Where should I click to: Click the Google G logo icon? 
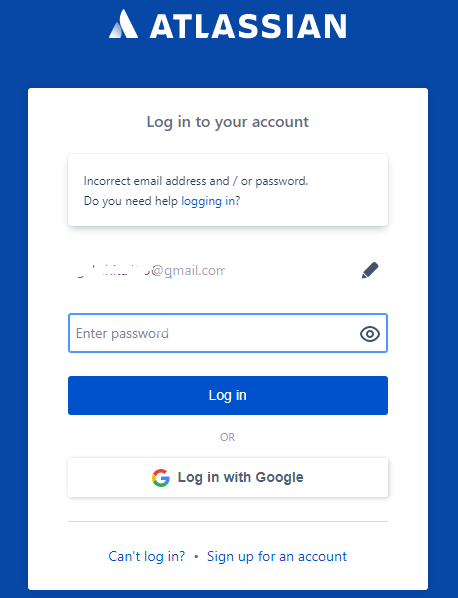(161, 477)
